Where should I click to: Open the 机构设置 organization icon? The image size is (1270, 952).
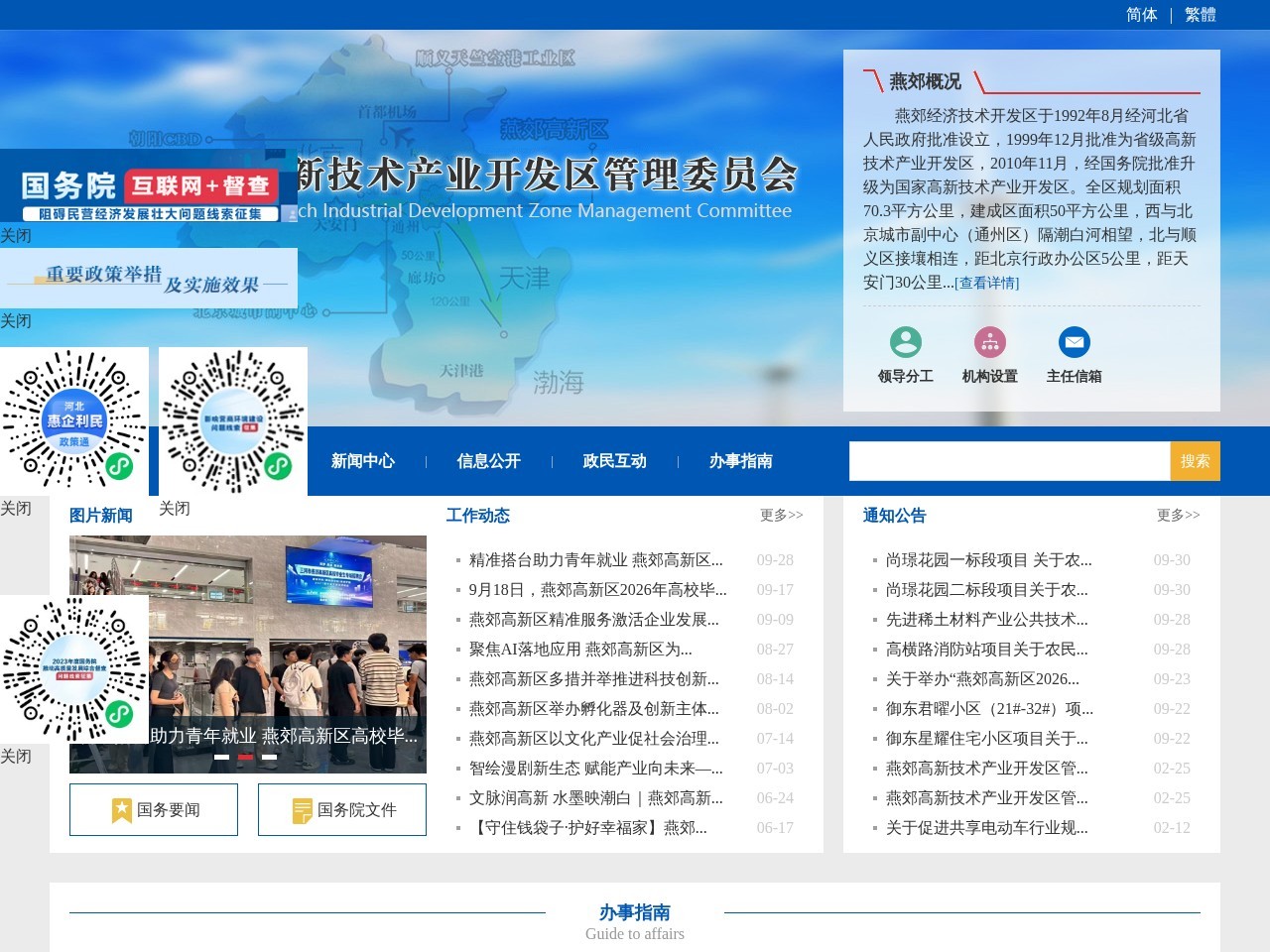[989, 342]
